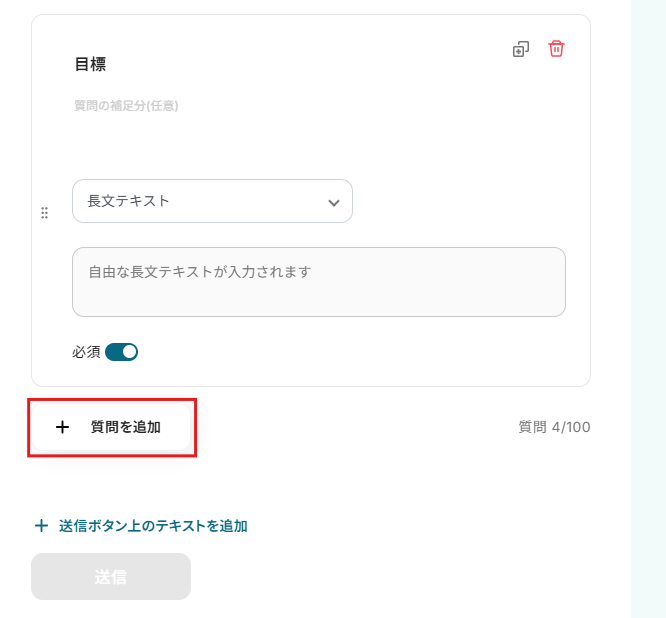Click the plus icon beside 送信ボタン上のテキストを追加
The image size is (666, 618).
coord(41,526)
